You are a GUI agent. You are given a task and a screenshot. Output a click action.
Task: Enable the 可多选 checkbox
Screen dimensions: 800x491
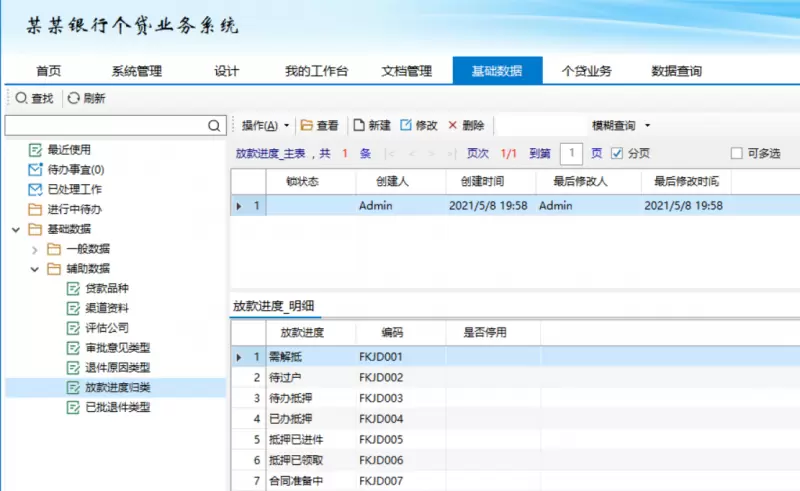click(737, 153)
